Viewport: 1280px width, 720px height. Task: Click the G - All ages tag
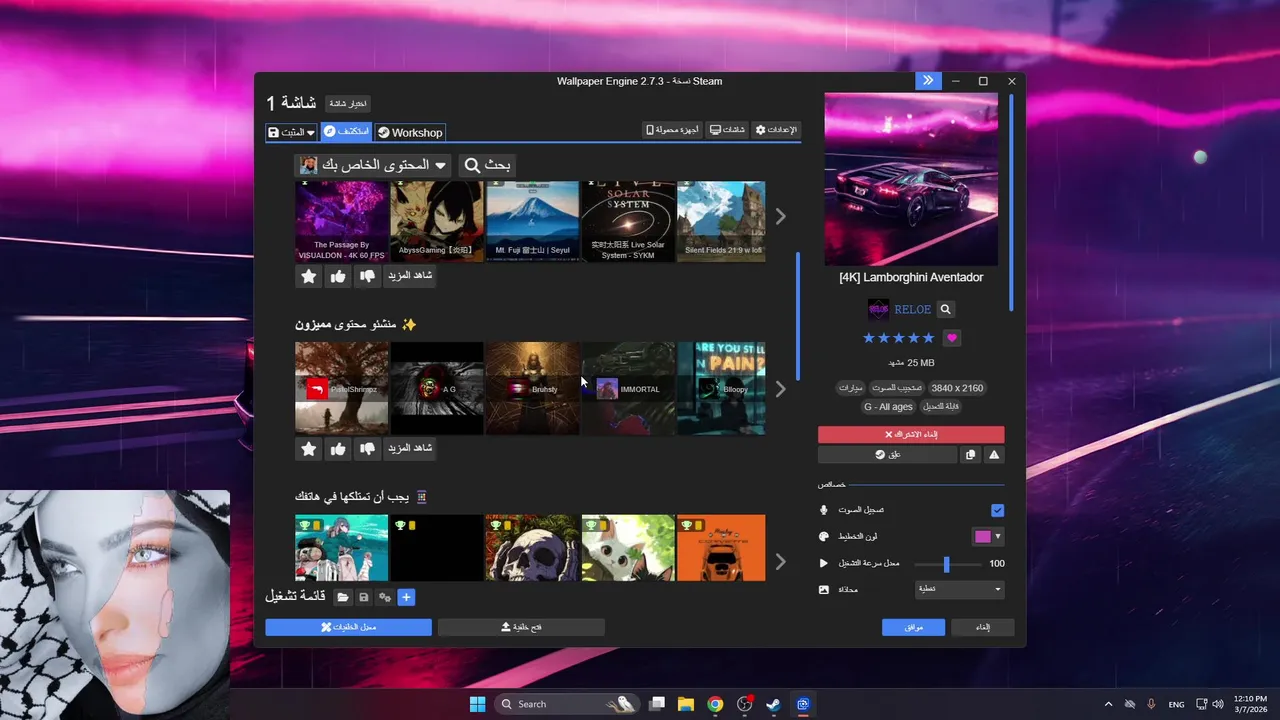pyautogui.click(x=889, y=407)
